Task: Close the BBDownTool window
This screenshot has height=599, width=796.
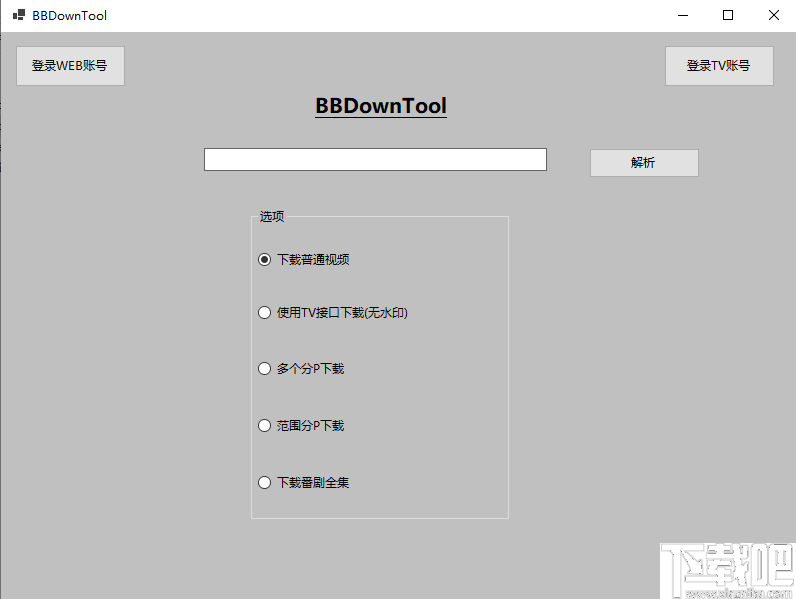Action: (774, 15)
